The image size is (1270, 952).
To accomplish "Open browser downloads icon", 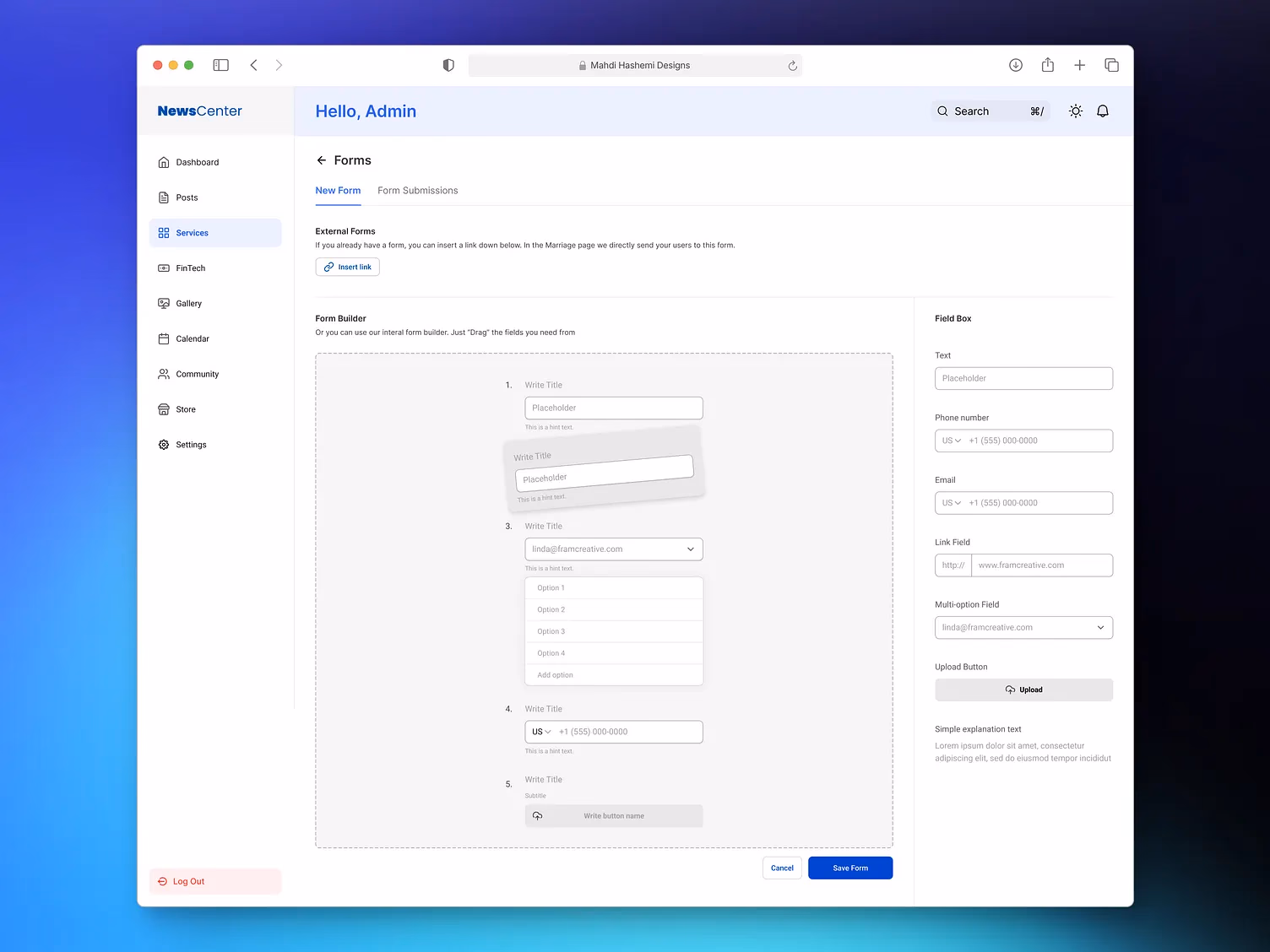I will (x=1016, y=65).
